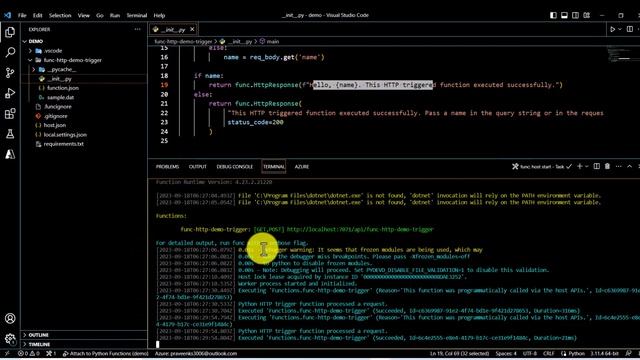Open the Go menu
The image size is (640, 360).
pyautogui.click(x=100, y=15)
